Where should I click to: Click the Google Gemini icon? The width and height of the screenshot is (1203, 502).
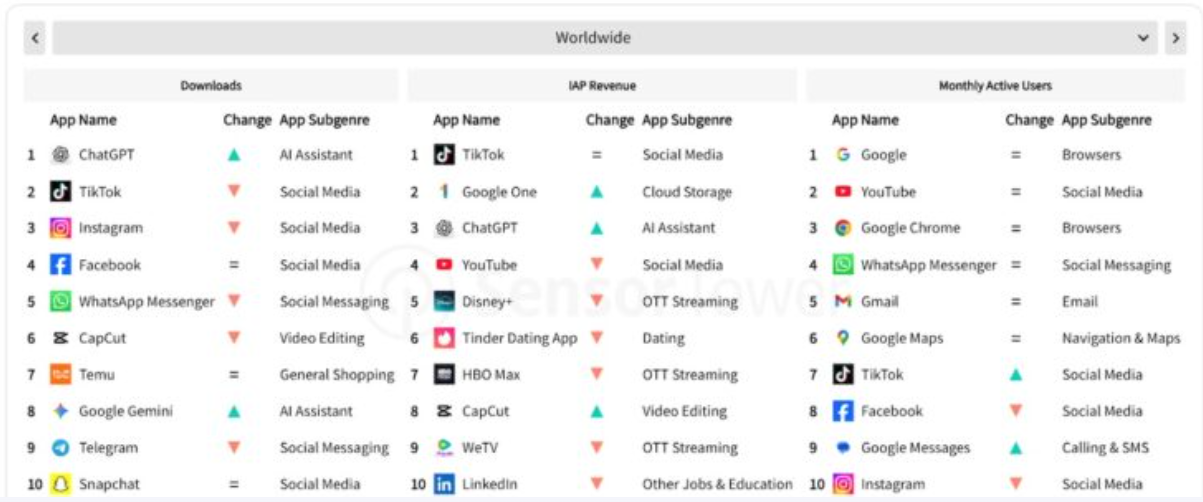coord(61,411)
